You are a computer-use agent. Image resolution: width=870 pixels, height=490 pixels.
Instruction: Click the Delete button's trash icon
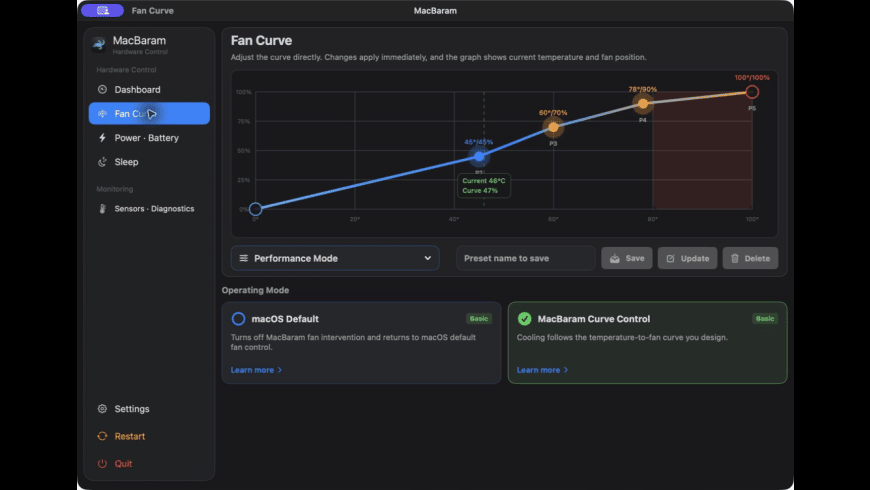pos(735,259)
